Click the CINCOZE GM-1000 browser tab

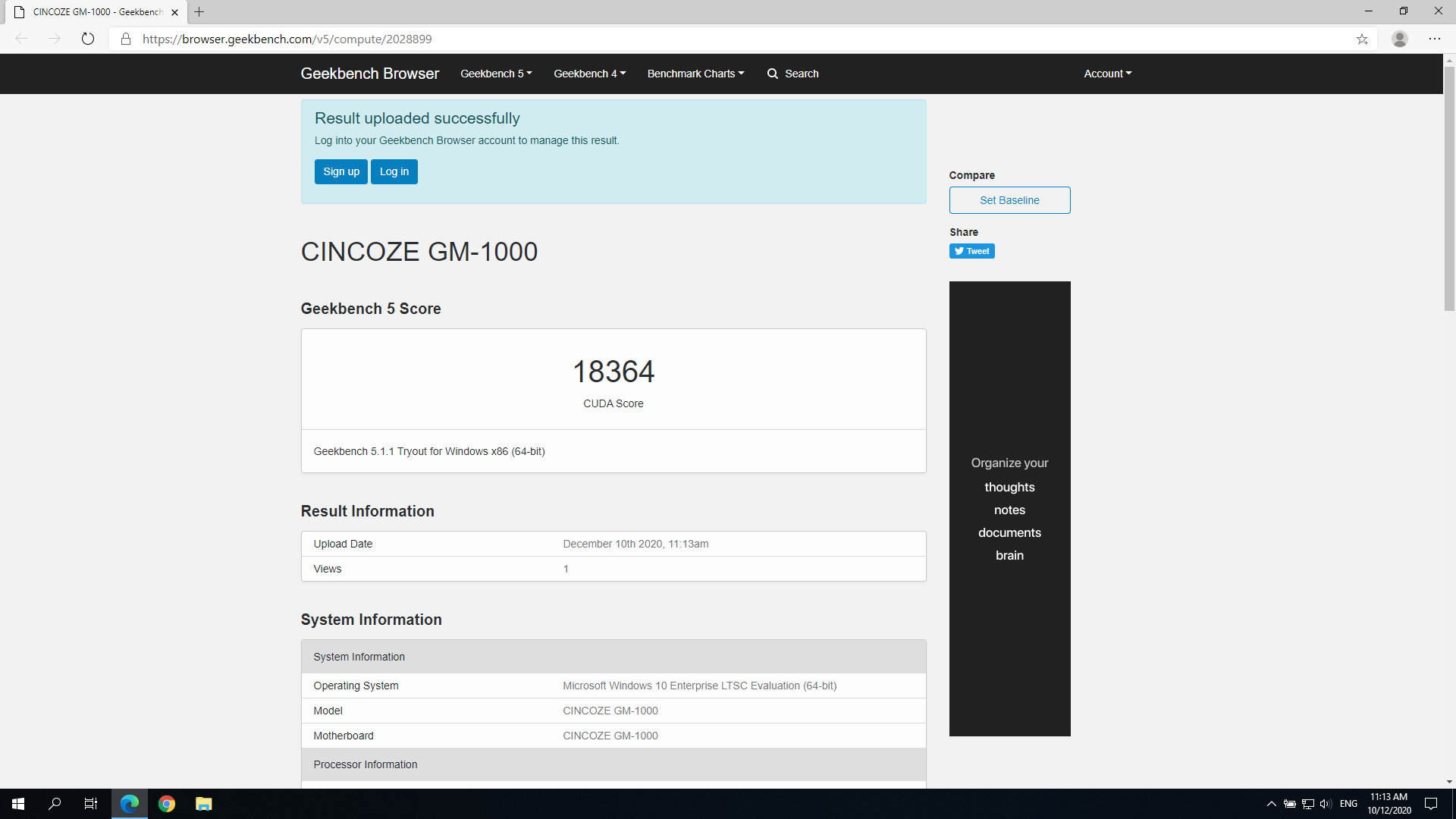tap(97, 12)
